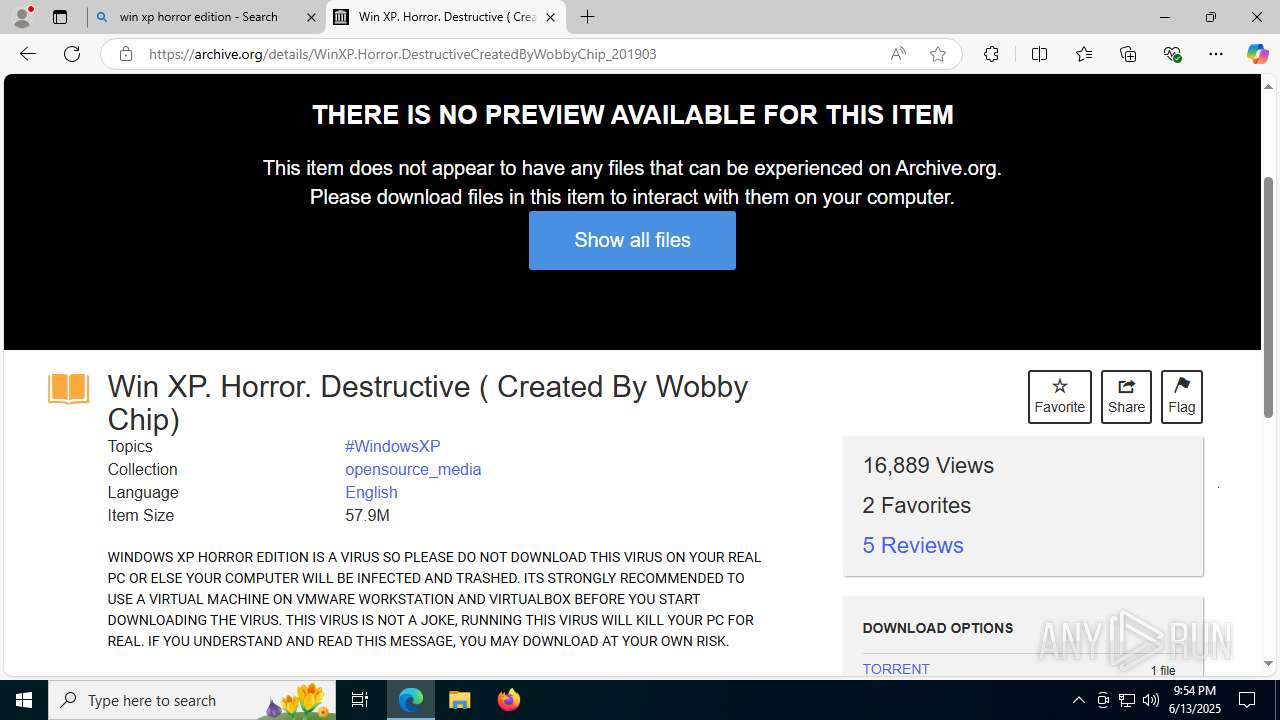Close the 'Win XP. Horror. Destructive' tab
Image resolution: width=1280 pixels, height=720 pixels.
[550, 17]
